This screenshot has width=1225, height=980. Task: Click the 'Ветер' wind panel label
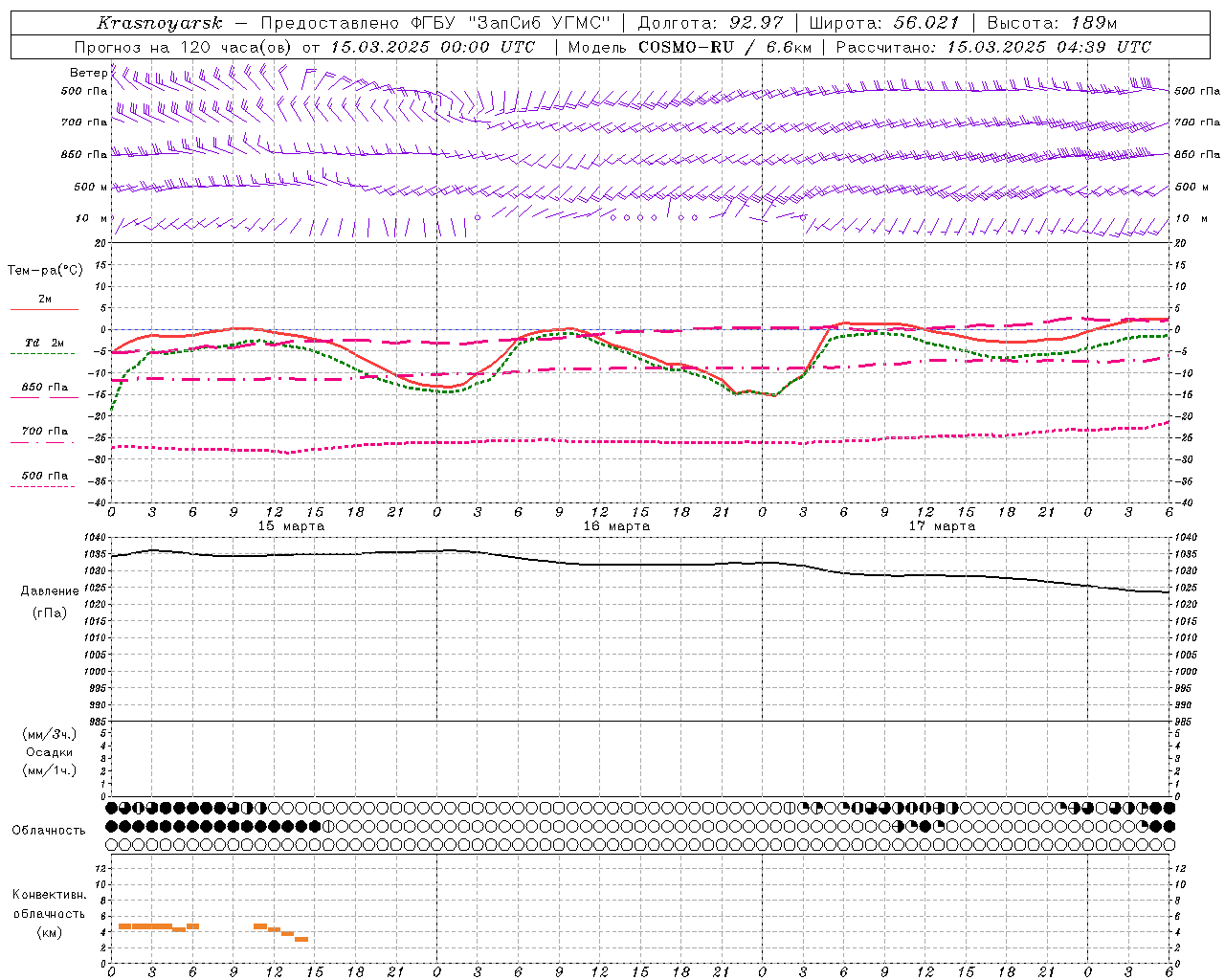point(88,73)
